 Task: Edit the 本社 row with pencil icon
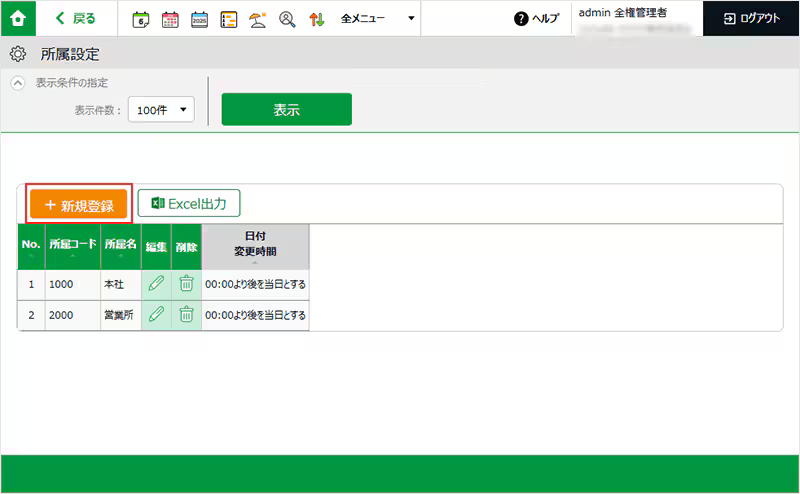click(x=156, y=284)
